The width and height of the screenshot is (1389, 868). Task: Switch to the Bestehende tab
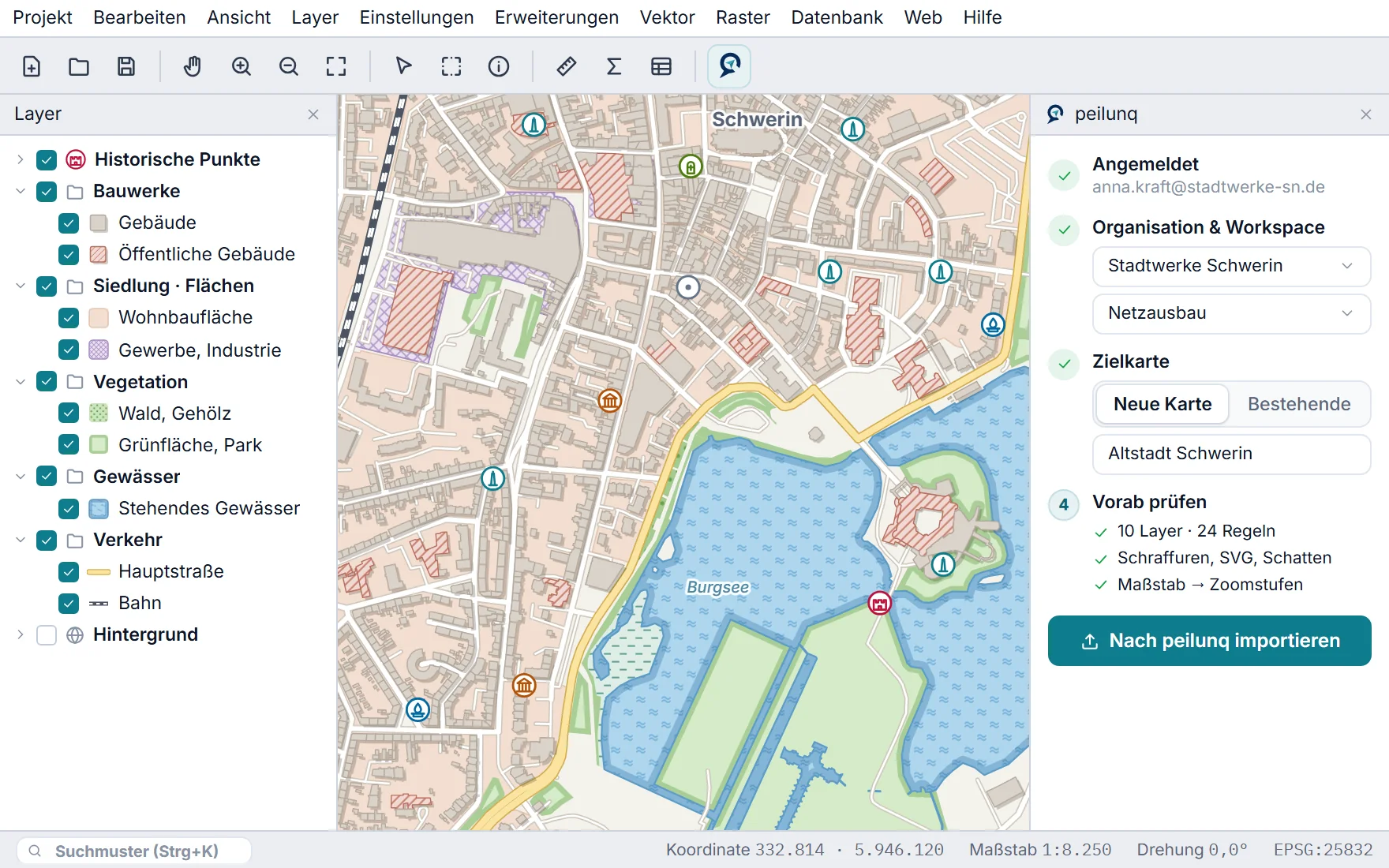pos(1299,404)
